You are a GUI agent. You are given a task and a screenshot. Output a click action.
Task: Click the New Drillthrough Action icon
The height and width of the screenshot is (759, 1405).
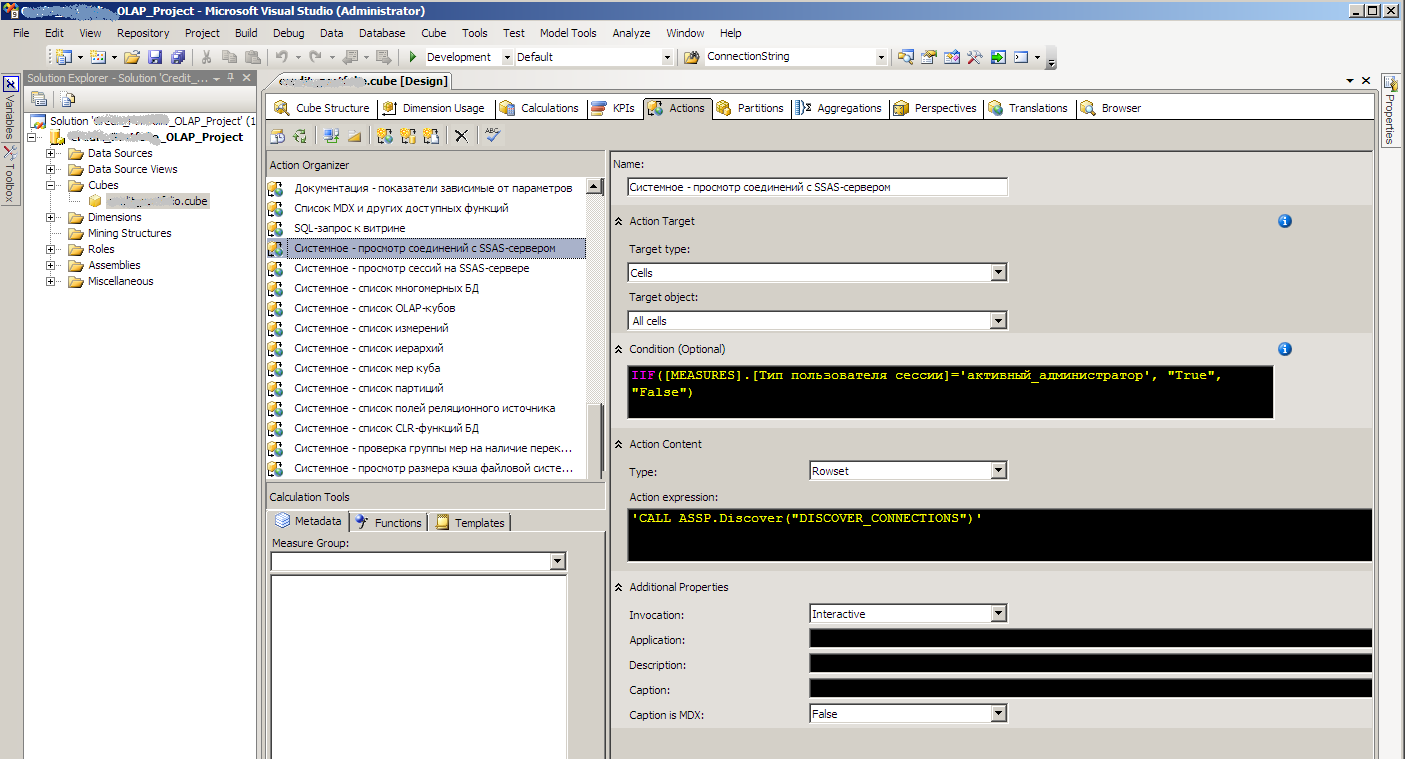409,136
